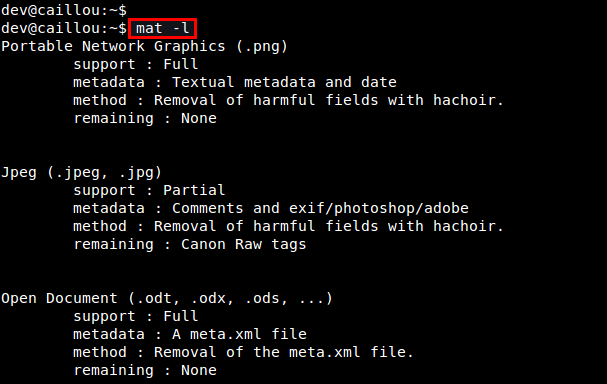Click the 'Jpeg (.jpeg, .jpg)' heading
607x384 pixels.
pyautogui.click(x=81, y=173)
